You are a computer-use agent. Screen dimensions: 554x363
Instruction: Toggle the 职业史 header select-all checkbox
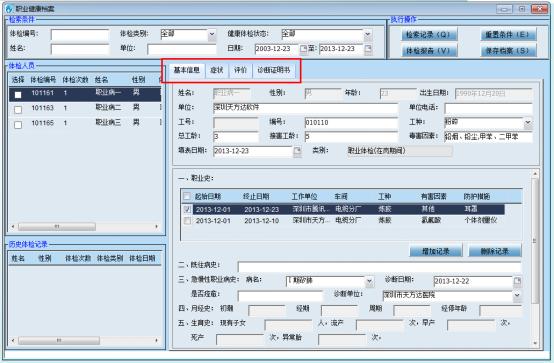[187, 196]
